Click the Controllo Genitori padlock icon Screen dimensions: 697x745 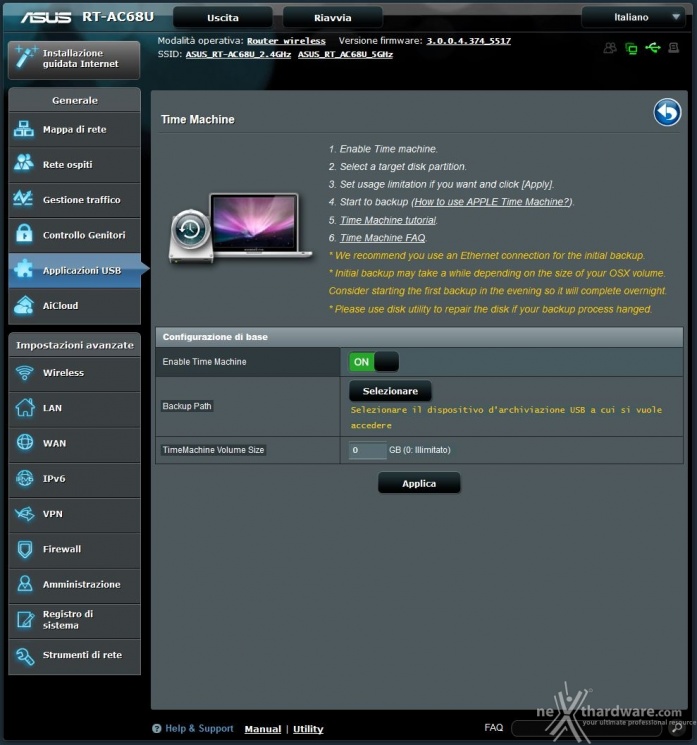tap(24, 234)
